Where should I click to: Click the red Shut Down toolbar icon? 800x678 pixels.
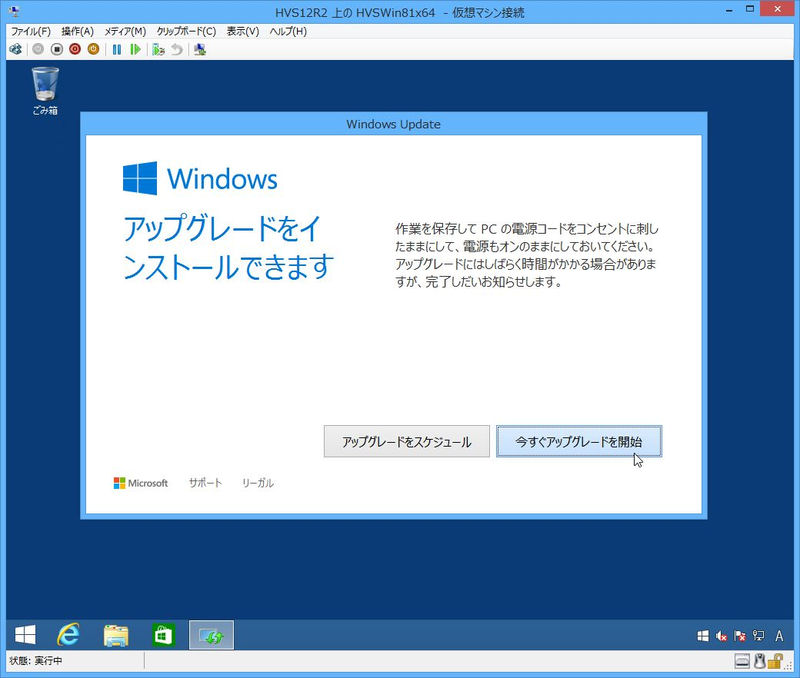[75, 49]
